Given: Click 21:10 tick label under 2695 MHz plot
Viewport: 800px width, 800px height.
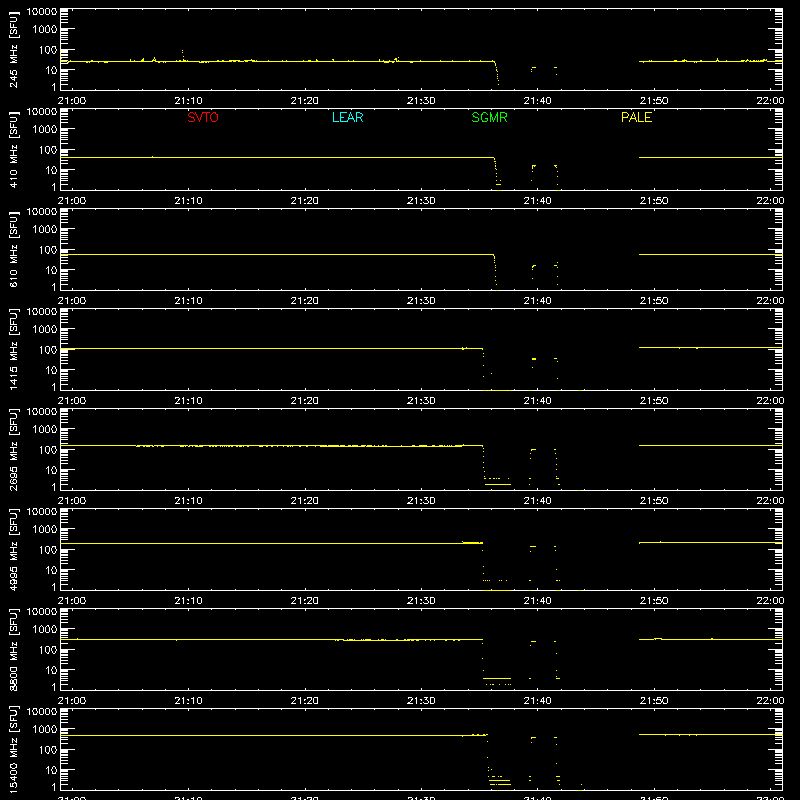Looking at the screenshot, I should click(188, 501).
